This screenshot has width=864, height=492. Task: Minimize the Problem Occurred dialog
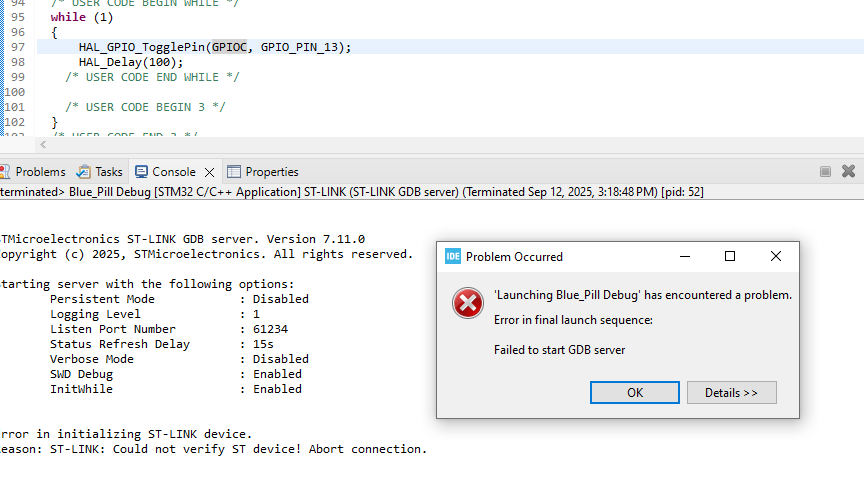[685, 256]
